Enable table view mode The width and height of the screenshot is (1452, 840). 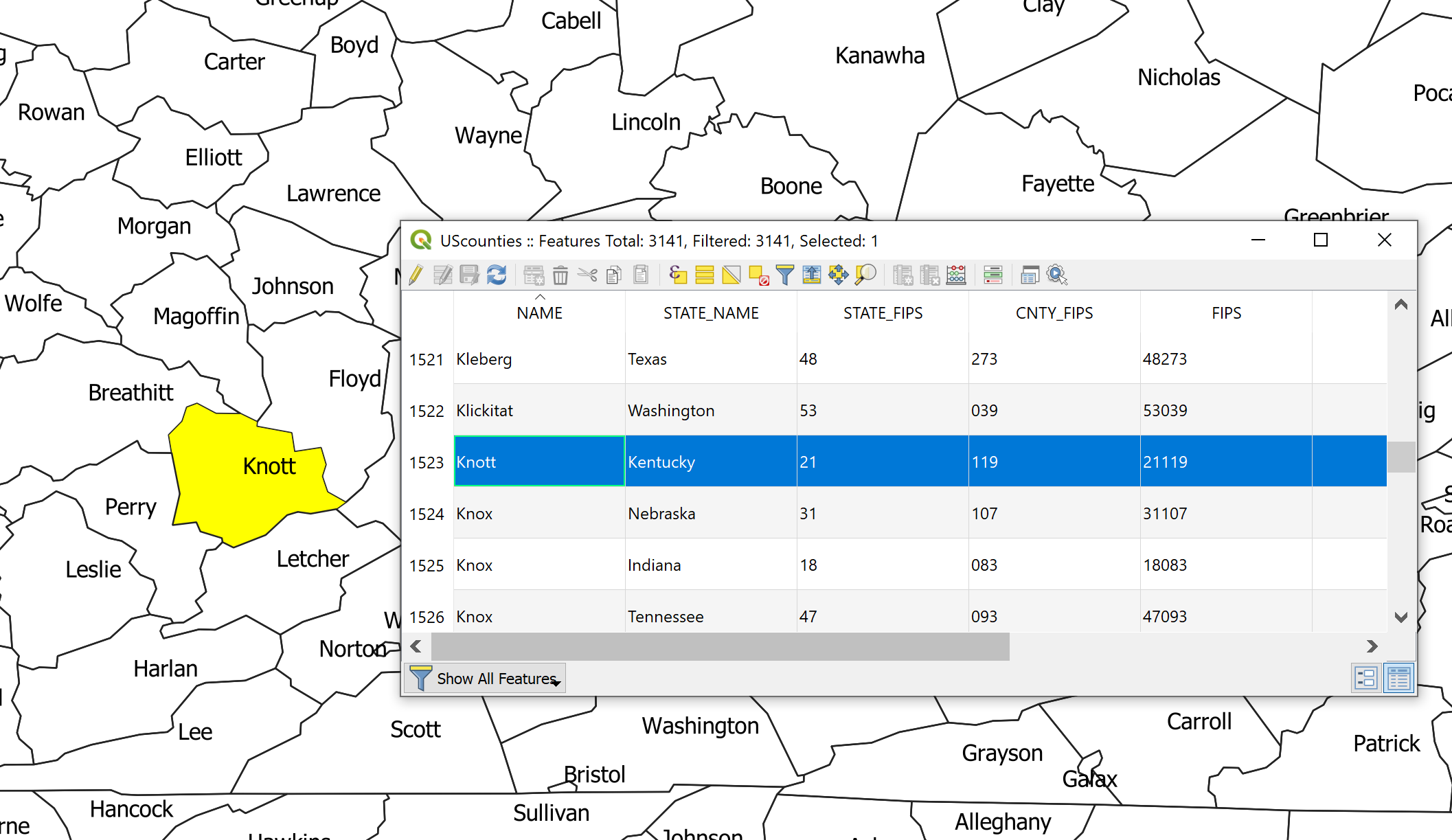[1400, 678]
